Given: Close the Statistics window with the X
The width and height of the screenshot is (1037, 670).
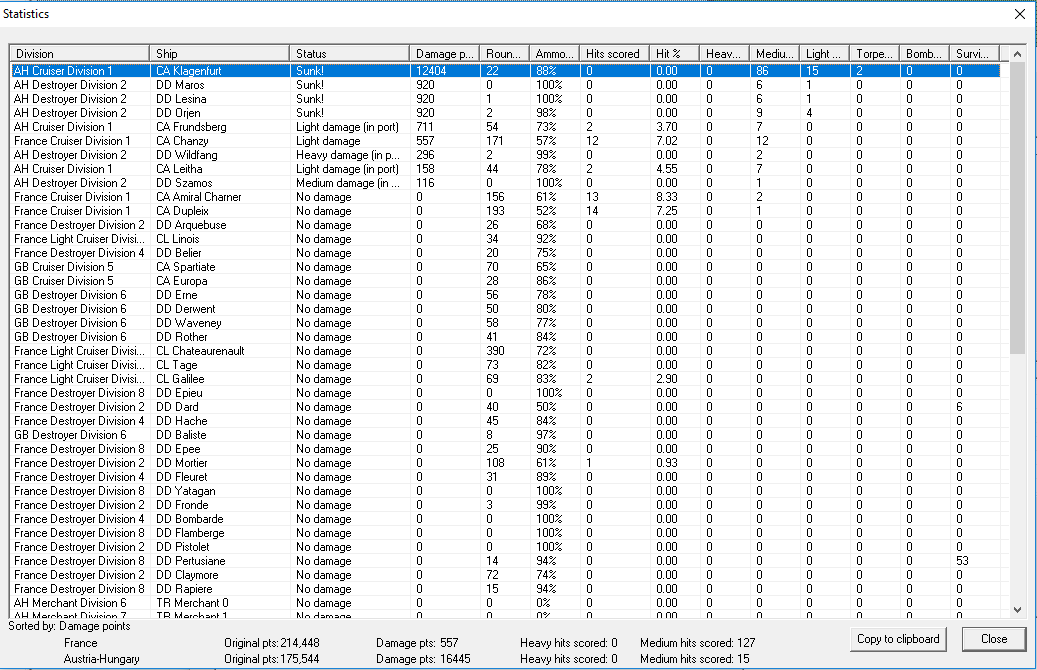Looking at the screenshot, I should tap(1019, 14).
